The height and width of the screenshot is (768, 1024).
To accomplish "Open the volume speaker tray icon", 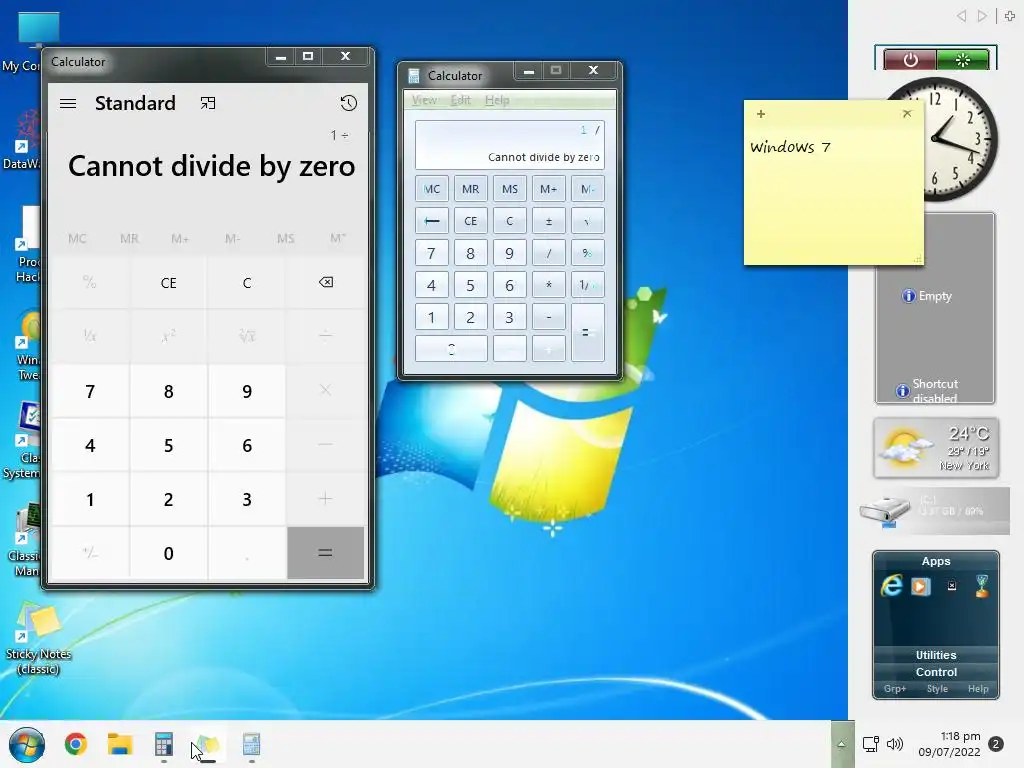I will [895, 744].
